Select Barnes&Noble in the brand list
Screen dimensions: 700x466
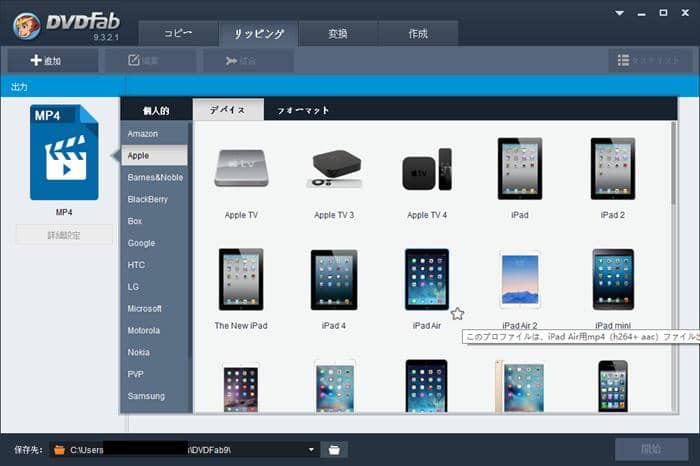[x=154, y=177]
